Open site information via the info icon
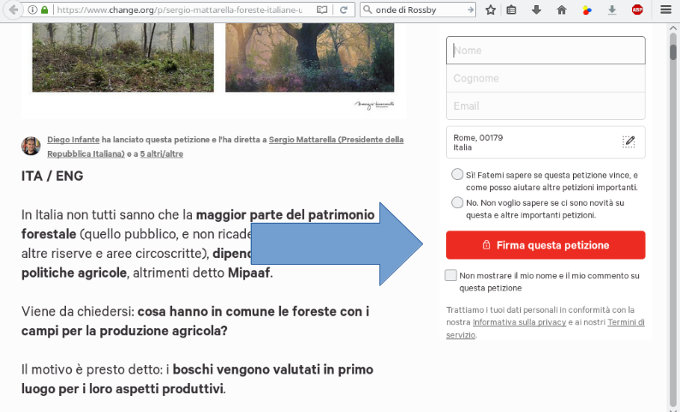This screenshot has width=680, height=412. click(33, 10)
